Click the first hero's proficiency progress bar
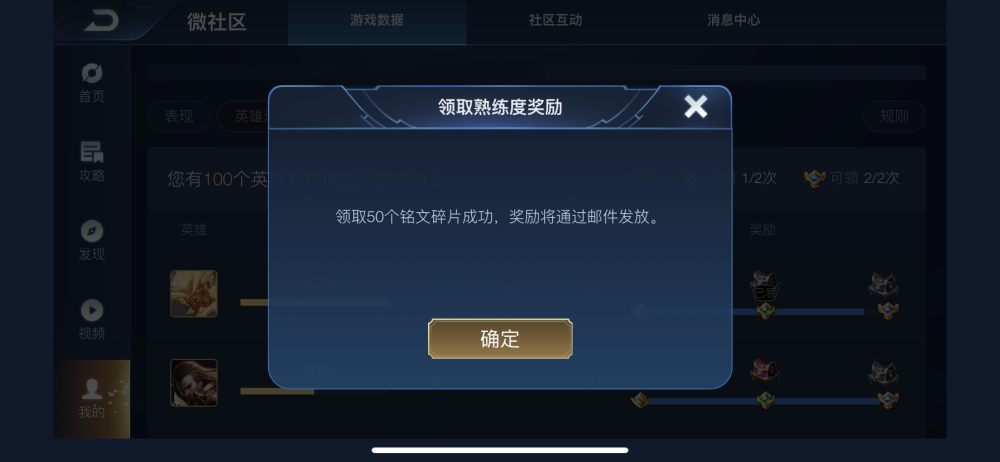The width and height of the screenshot is (1000, 462). click(x=314, y=302)
